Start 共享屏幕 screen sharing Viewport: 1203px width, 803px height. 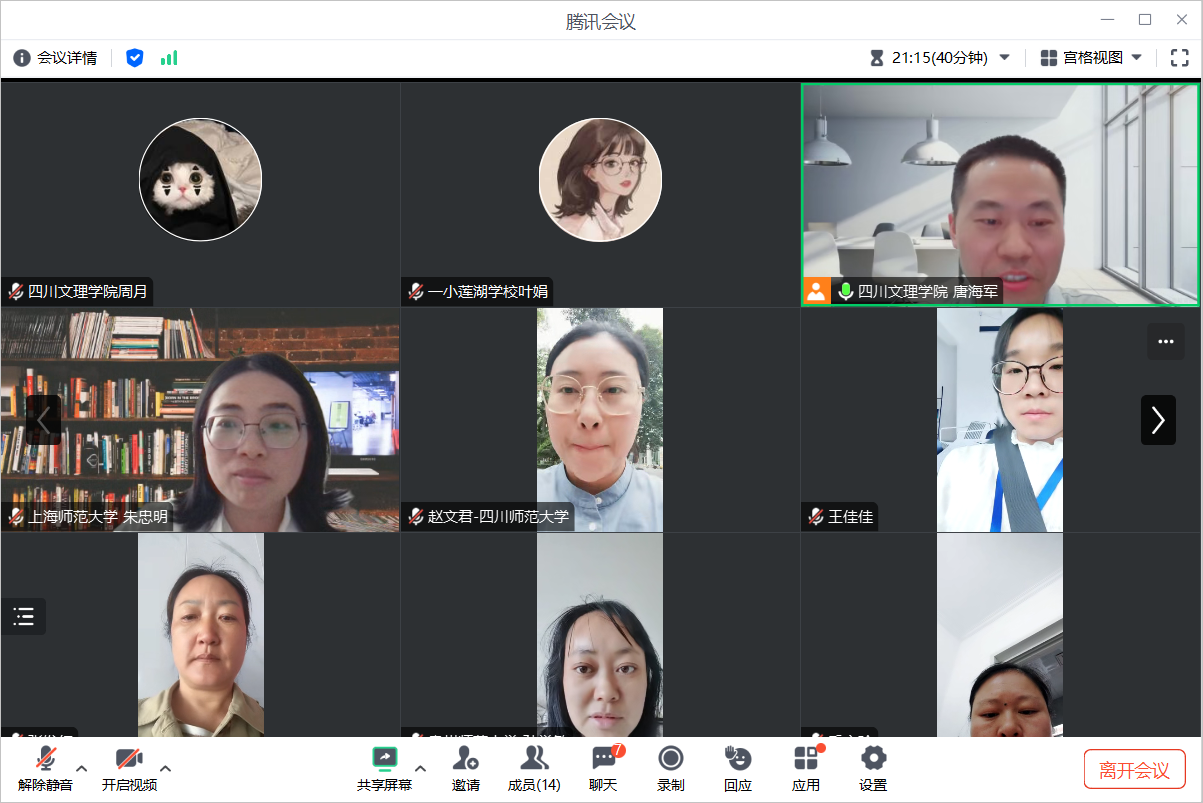click(x=384, y=768)
